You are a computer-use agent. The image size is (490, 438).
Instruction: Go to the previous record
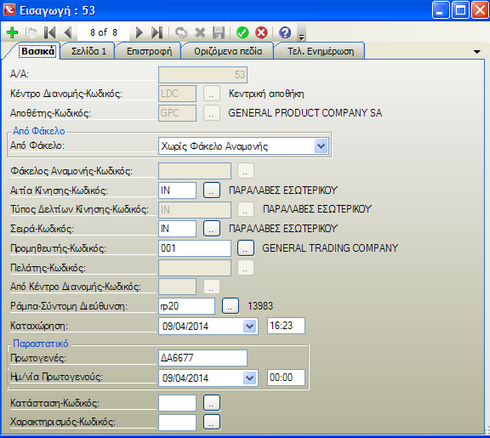(x=68, y=33)
